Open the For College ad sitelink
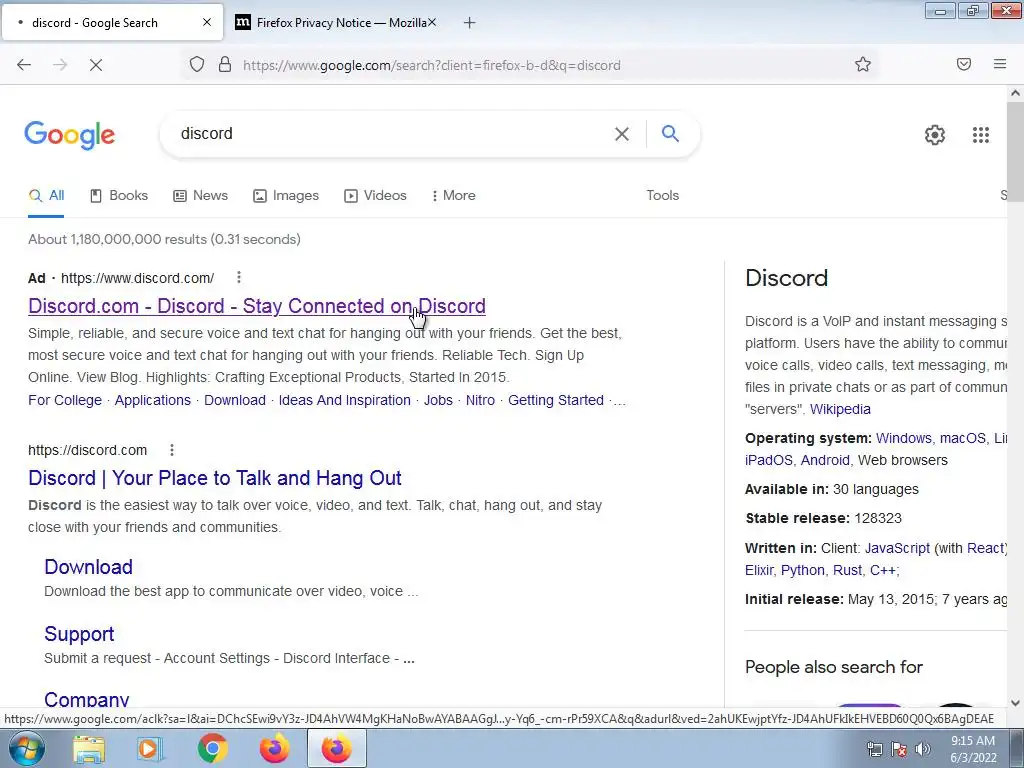This screenshot has width=1024, height=768. pos(65,400)
